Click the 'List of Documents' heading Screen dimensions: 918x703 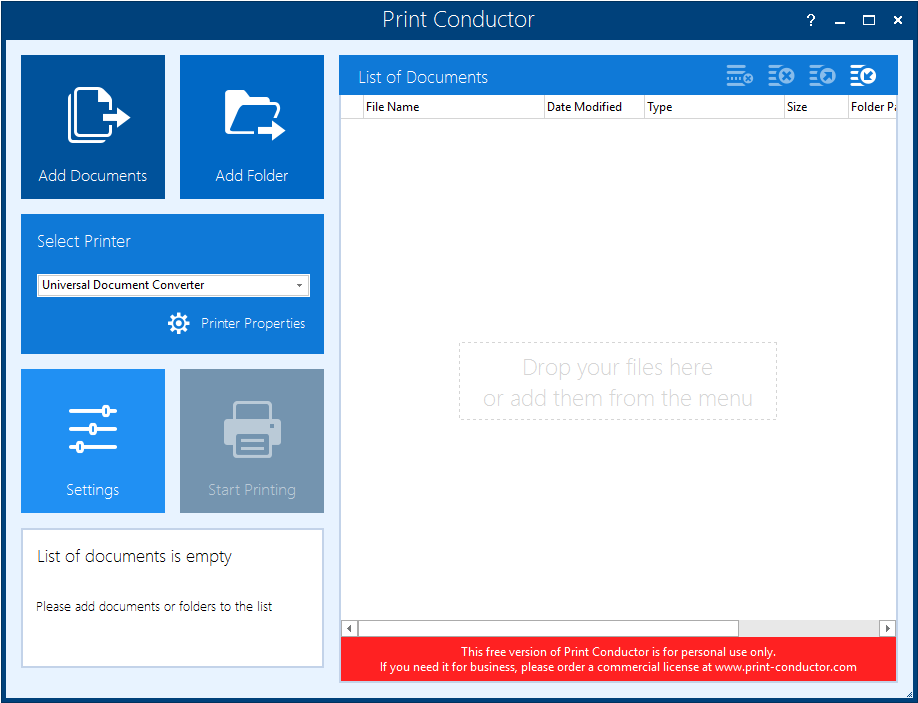pos(423,77)
